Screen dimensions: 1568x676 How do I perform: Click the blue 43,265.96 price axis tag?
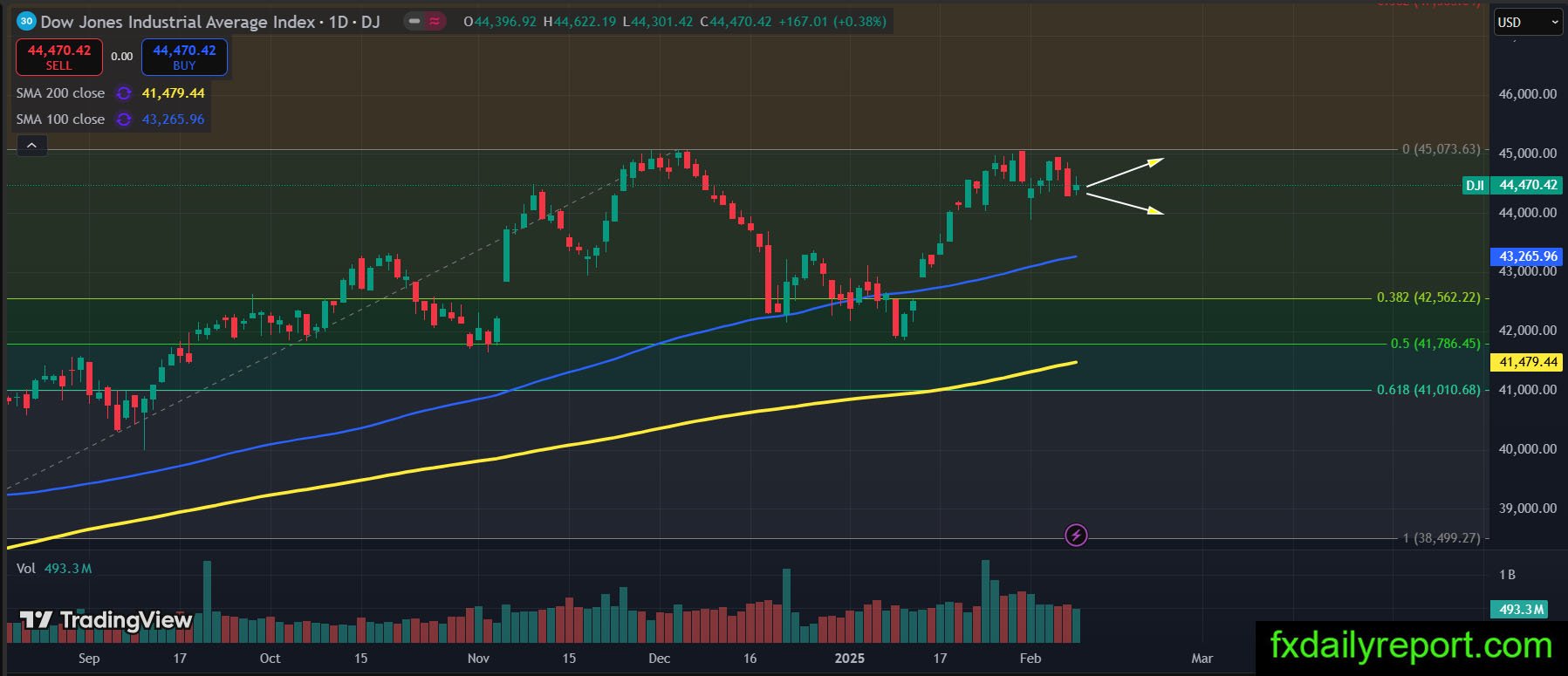click(1528, 256)
